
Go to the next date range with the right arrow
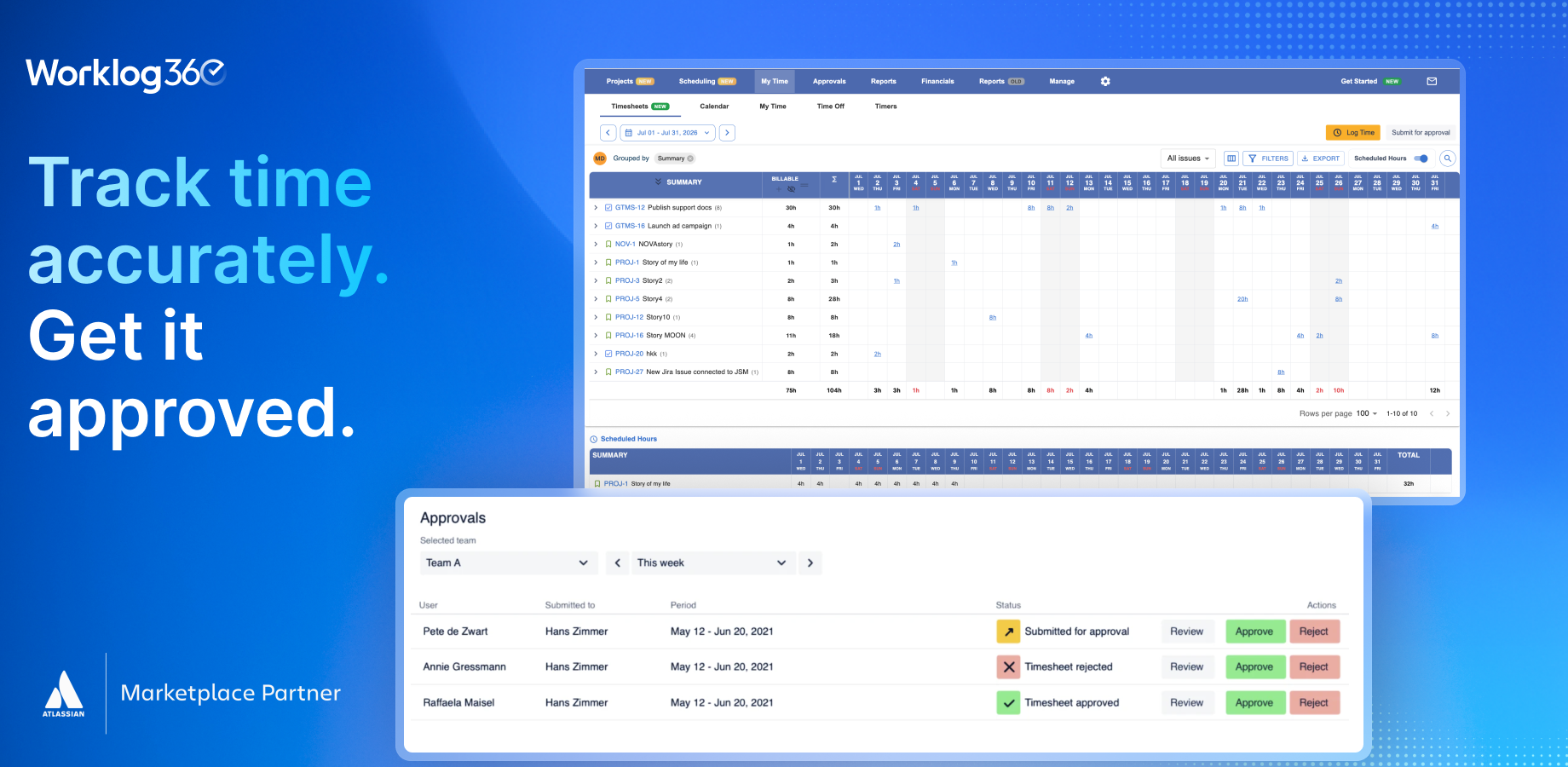coord(727,133)
